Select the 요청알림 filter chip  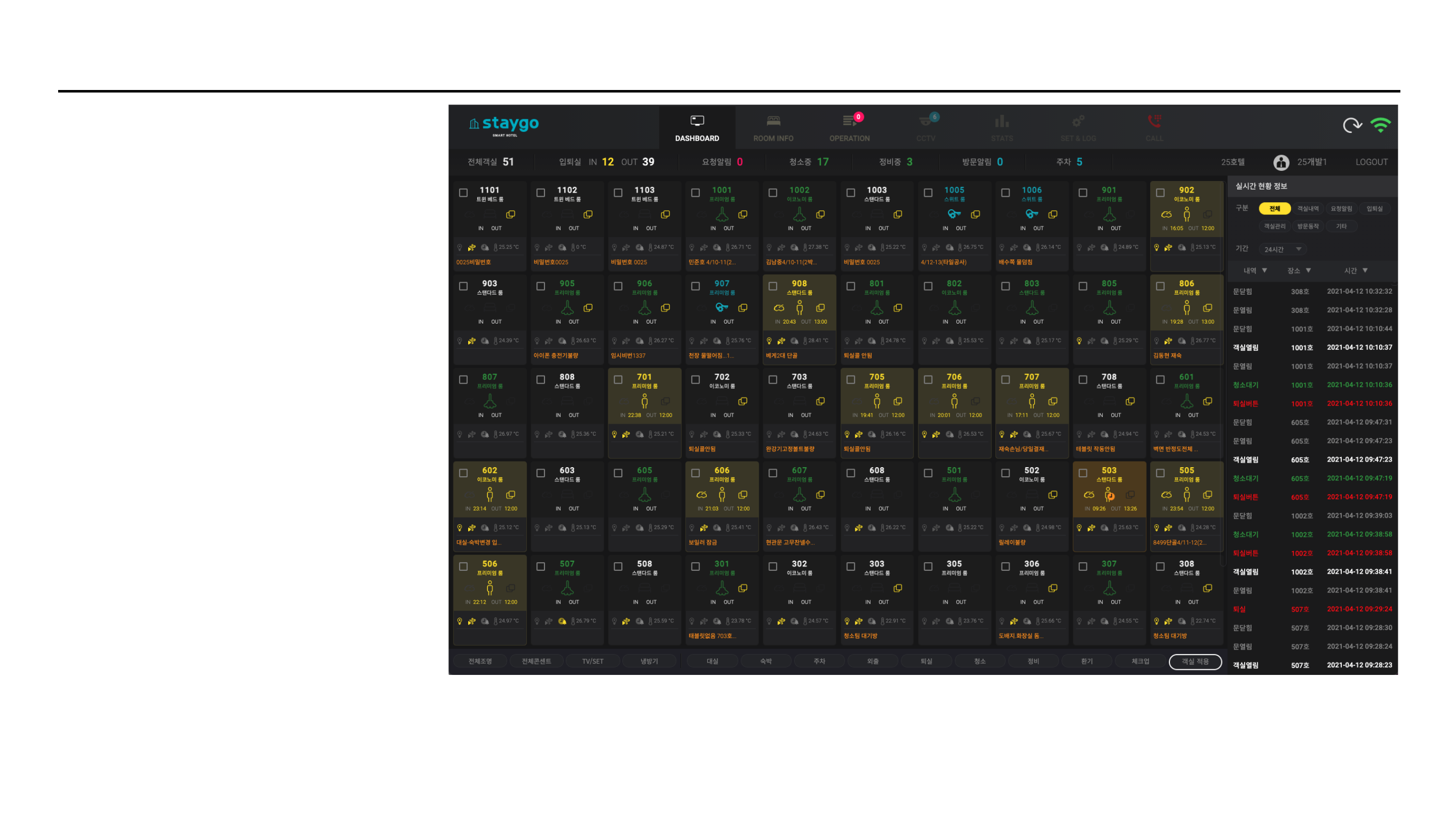[1341, 209]
